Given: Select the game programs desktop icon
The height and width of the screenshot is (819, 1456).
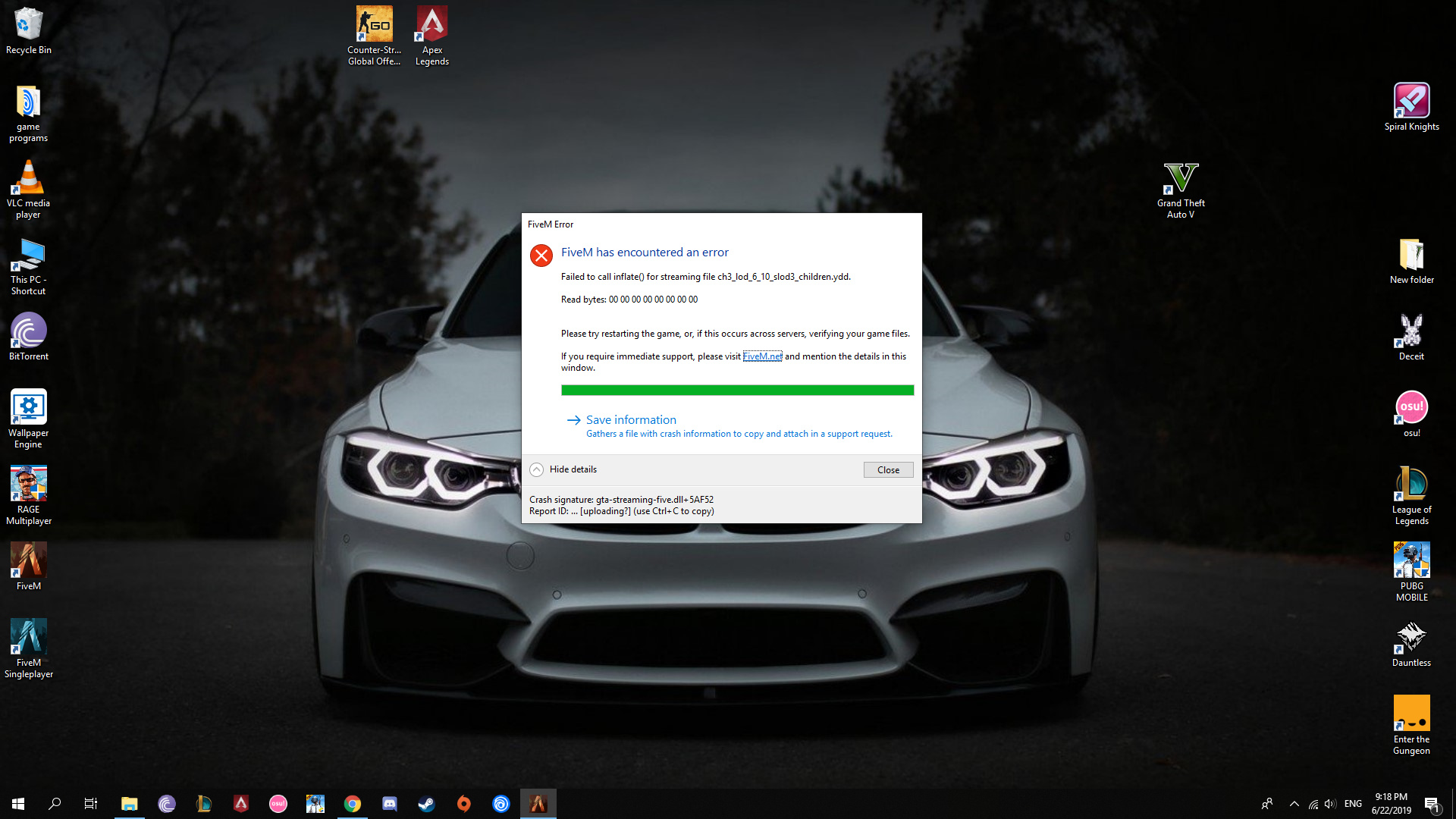Looking at the screenshot, I should 29,113.
